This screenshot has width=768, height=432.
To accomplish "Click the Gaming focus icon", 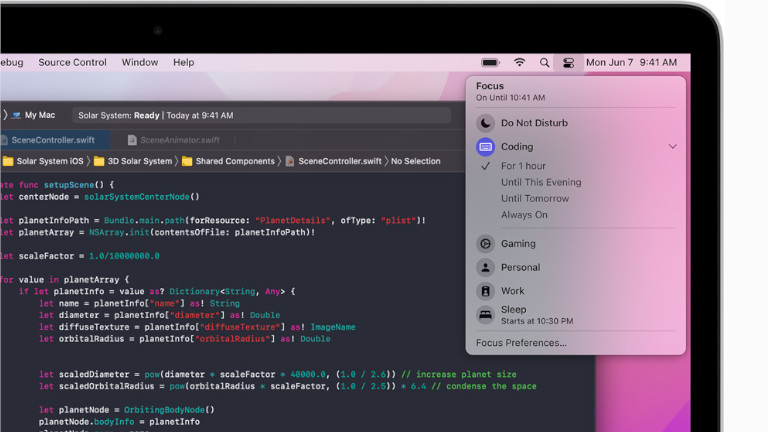I will pos(485,243).
